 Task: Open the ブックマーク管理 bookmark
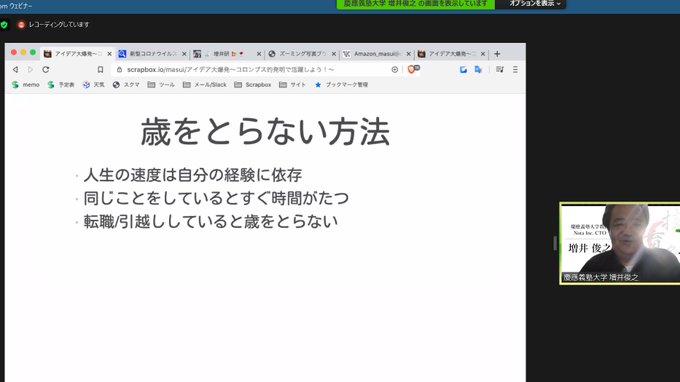click(x=341, y=85)
